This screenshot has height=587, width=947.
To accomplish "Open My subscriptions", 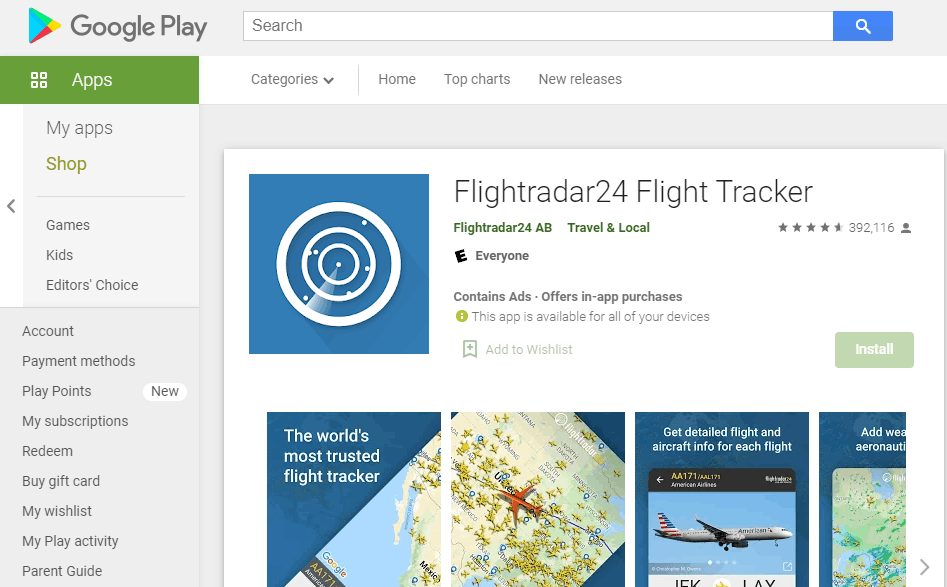I will (75, 421).
